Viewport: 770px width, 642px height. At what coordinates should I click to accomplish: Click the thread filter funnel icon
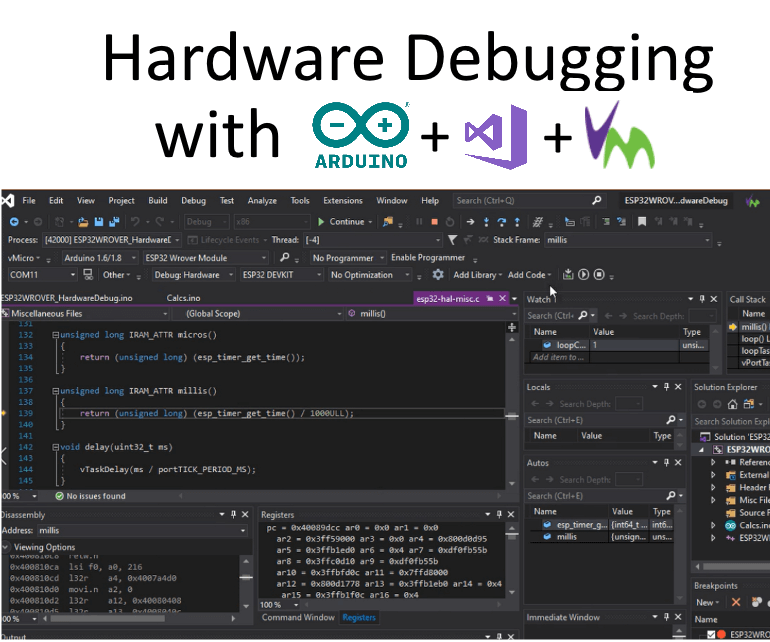coord(452,240)
